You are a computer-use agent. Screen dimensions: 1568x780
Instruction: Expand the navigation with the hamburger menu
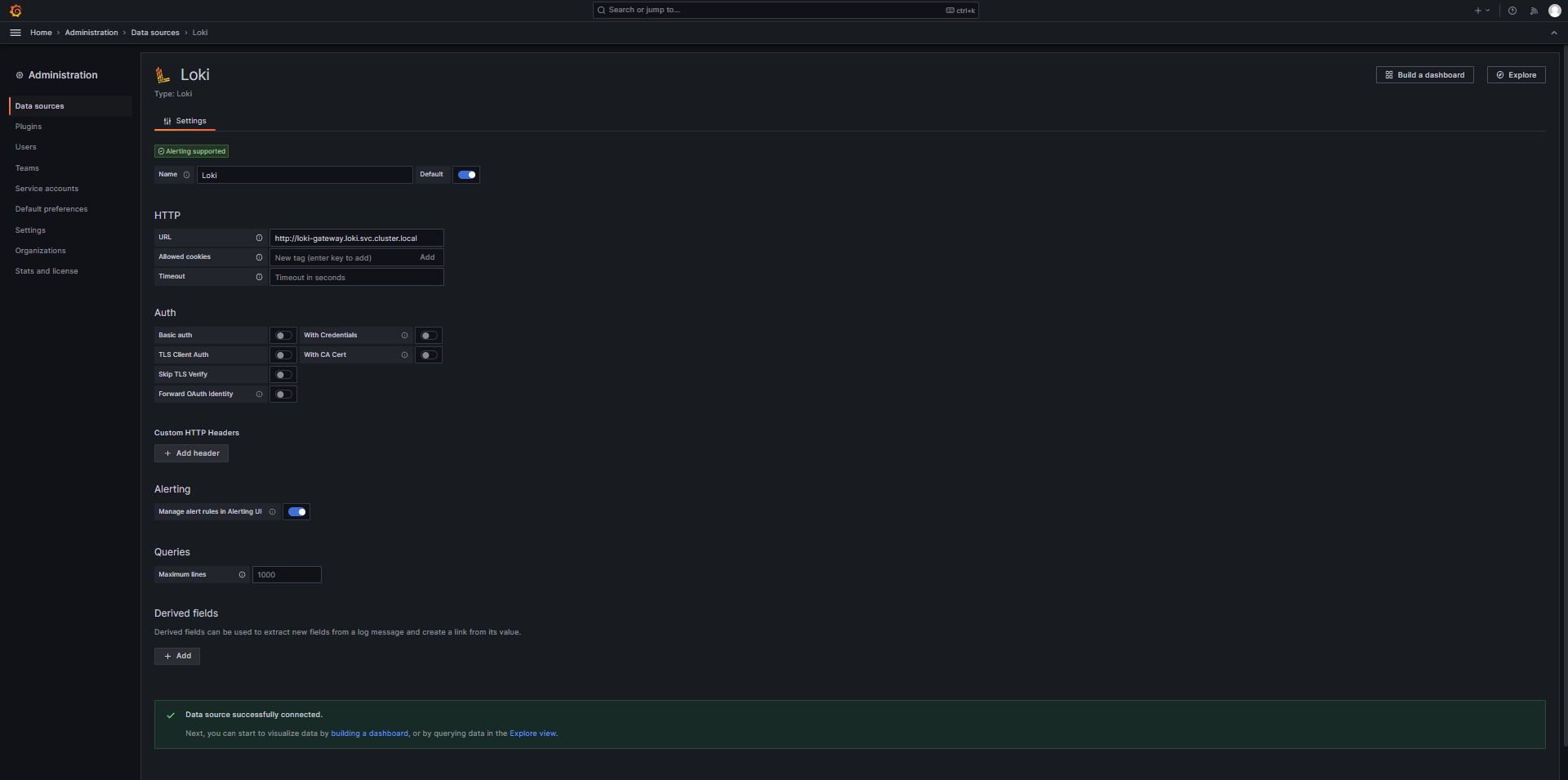coord(15,33)
